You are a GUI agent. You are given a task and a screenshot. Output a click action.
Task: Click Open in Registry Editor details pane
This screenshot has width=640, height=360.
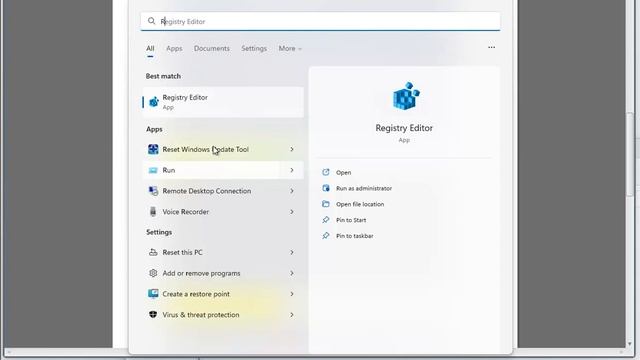click(343, 173)
